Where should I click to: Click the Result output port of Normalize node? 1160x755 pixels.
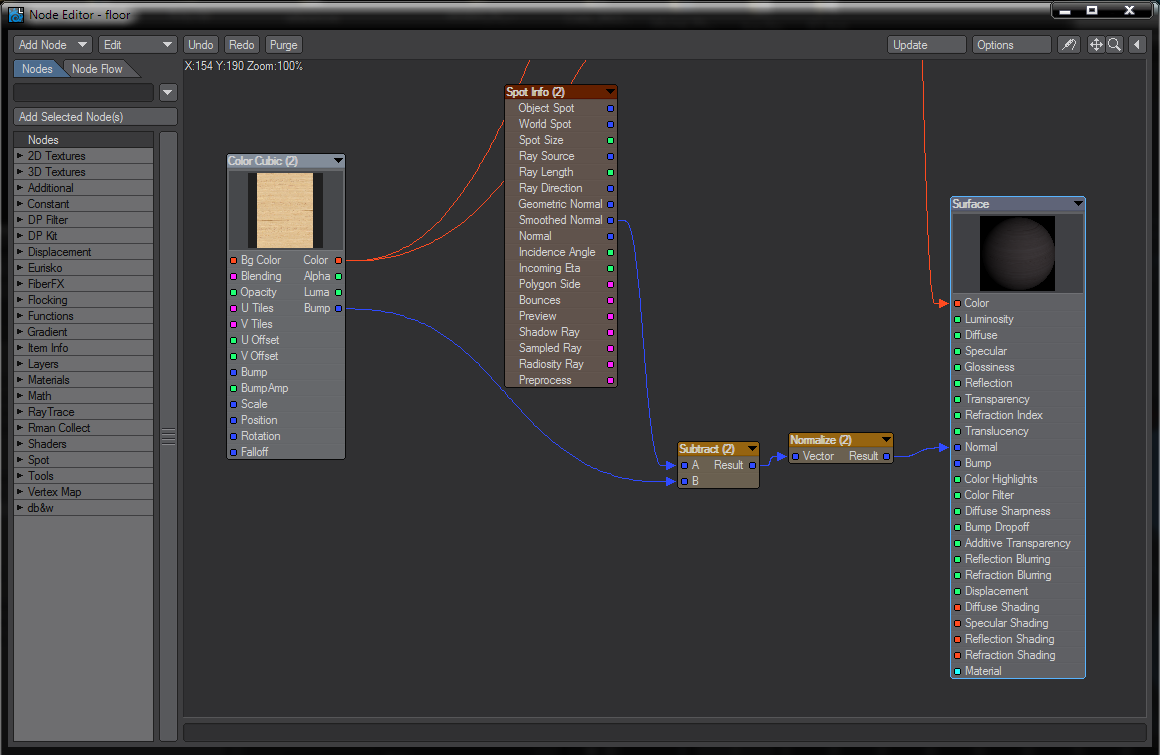(x=886, y=456)
